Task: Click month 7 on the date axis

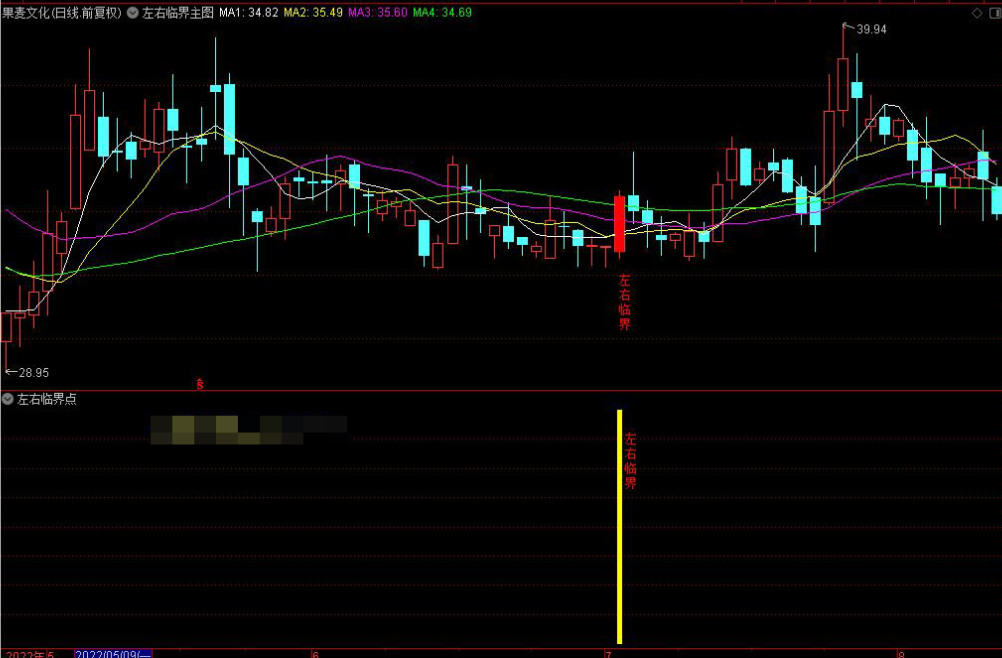Action: [x=608, y=654]
